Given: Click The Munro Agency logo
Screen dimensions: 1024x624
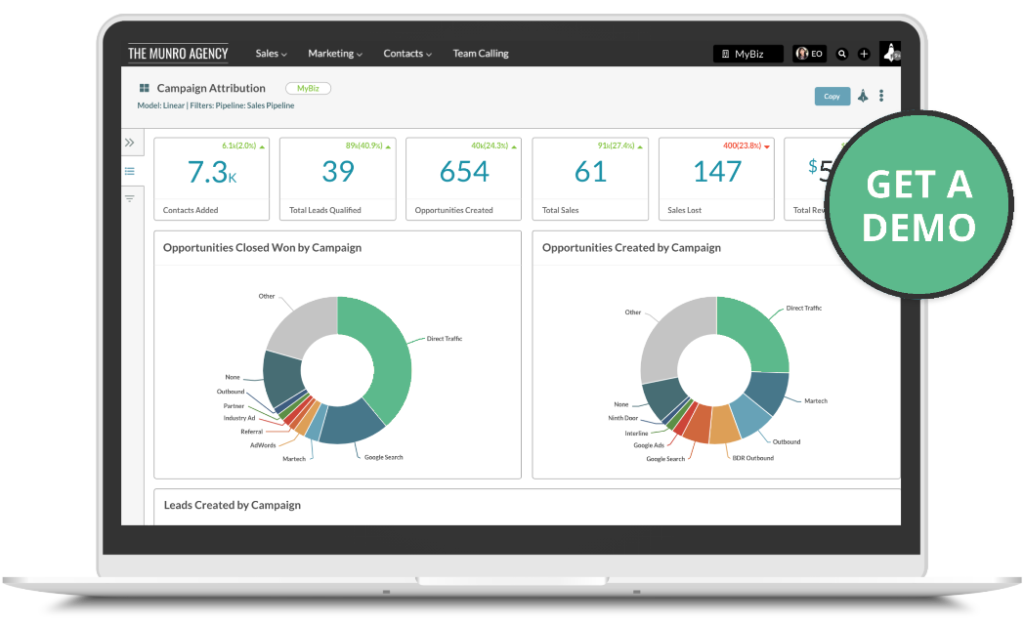Looking at the screenshot, I should point(178,54).
